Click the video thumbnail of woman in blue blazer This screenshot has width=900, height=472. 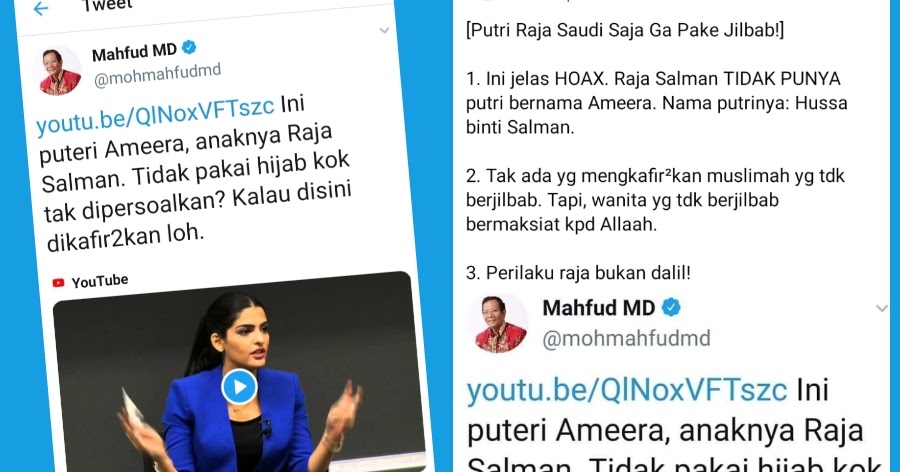pos(239,373)
